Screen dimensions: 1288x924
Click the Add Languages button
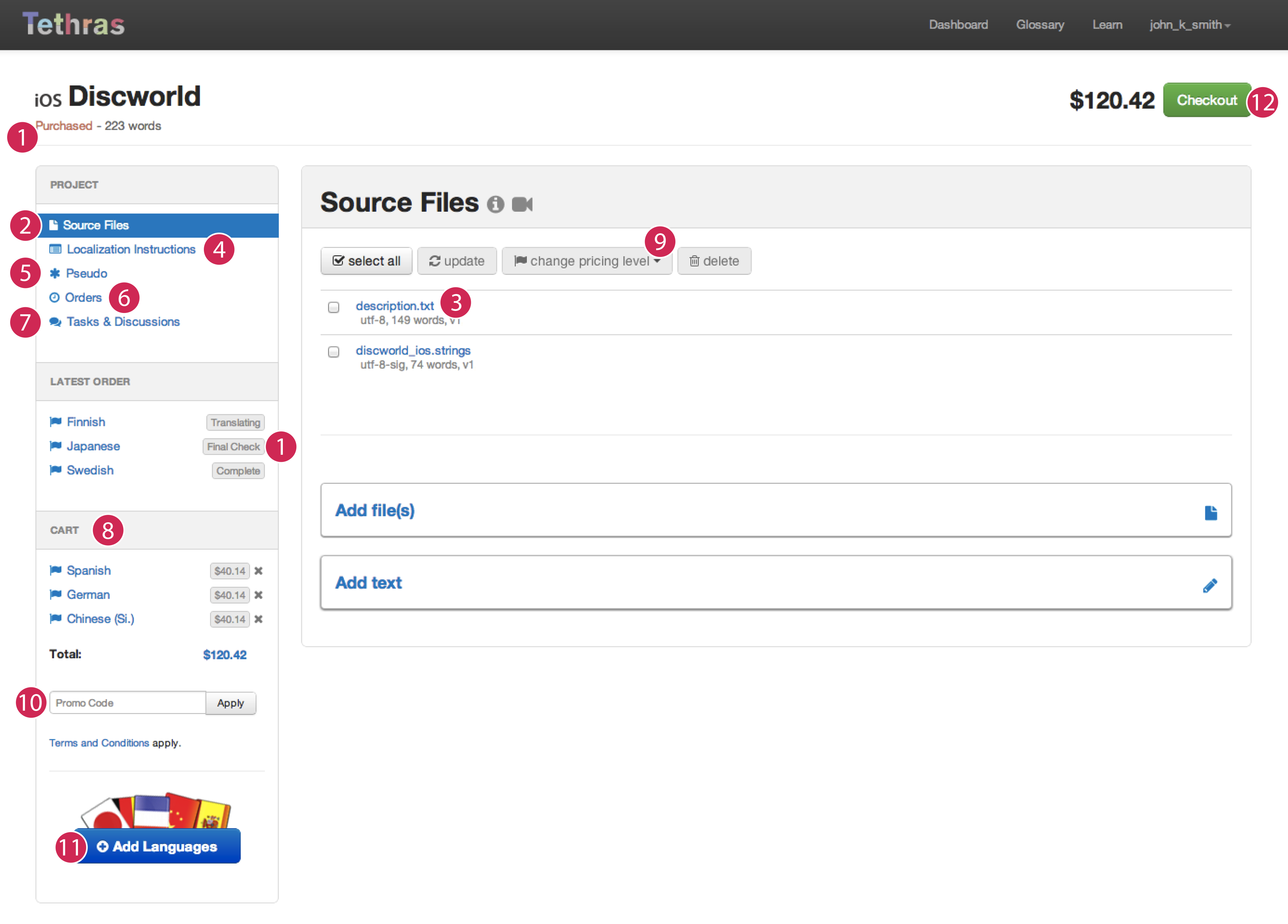157,846
